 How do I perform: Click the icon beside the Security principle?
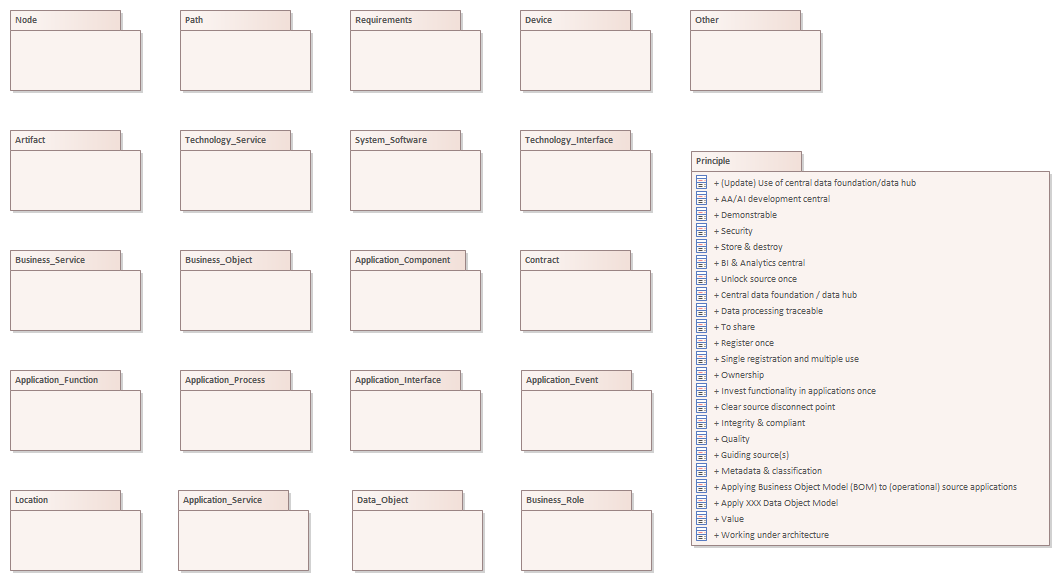[x=702, y=231]
